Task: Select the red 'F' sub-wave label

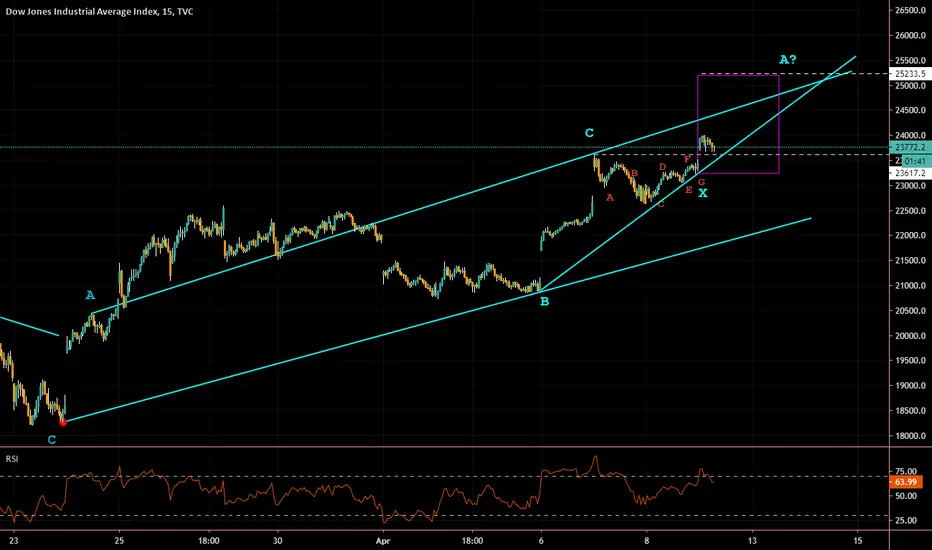Action: coord(687,159)
